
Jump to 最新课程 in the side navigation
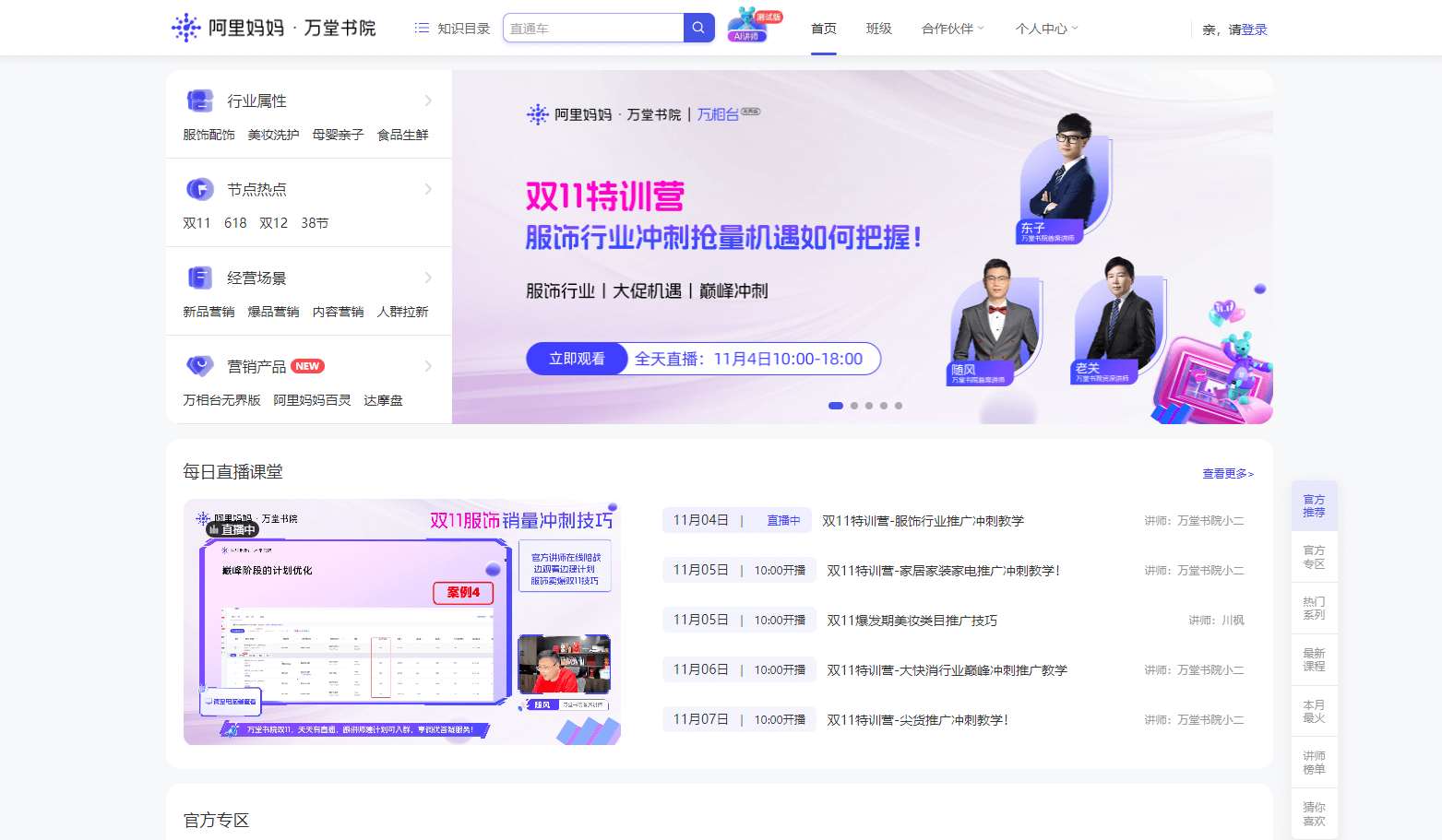coord(1314,659)
